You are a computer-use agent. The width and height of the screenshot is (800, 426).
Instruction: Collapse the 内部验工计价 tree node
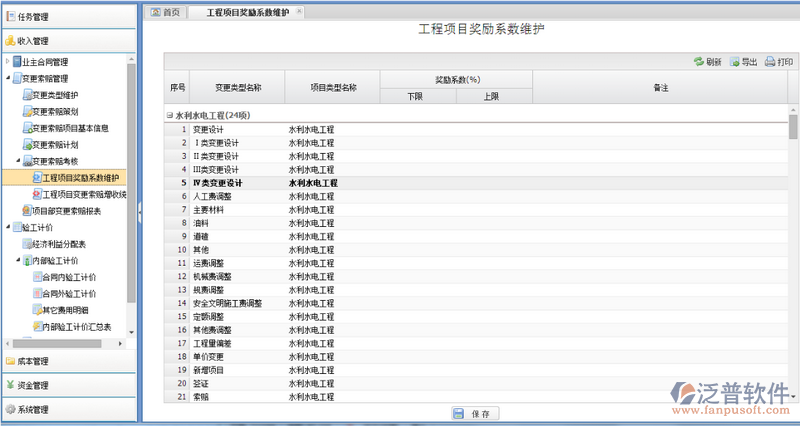point(18,261)
